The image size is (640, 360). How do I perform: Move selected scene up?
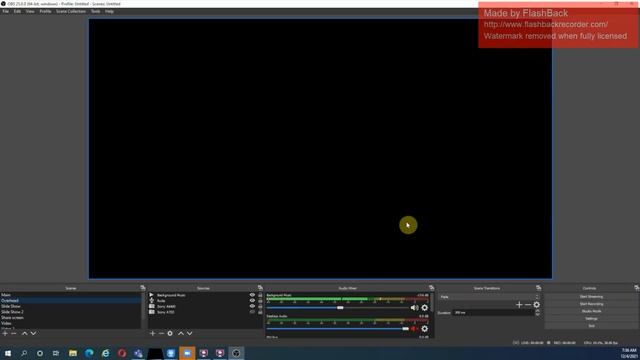pyautogui.click(x=24, y=333)
